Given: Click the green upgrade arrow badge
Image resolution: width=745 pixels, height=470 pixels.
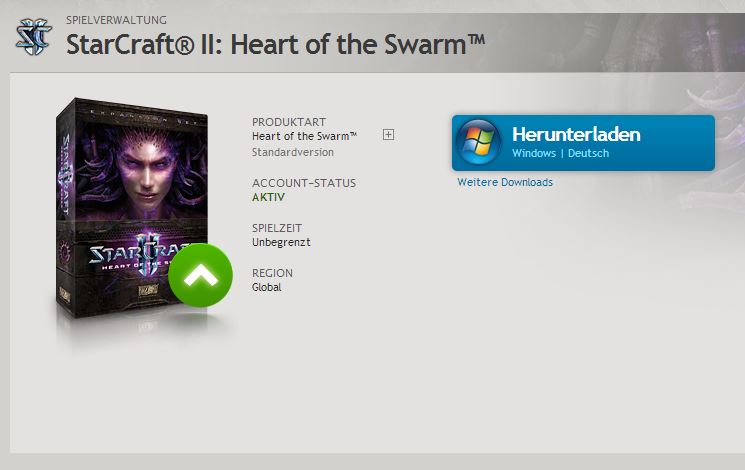Looking at the screenshot, I should pos(201,275).
